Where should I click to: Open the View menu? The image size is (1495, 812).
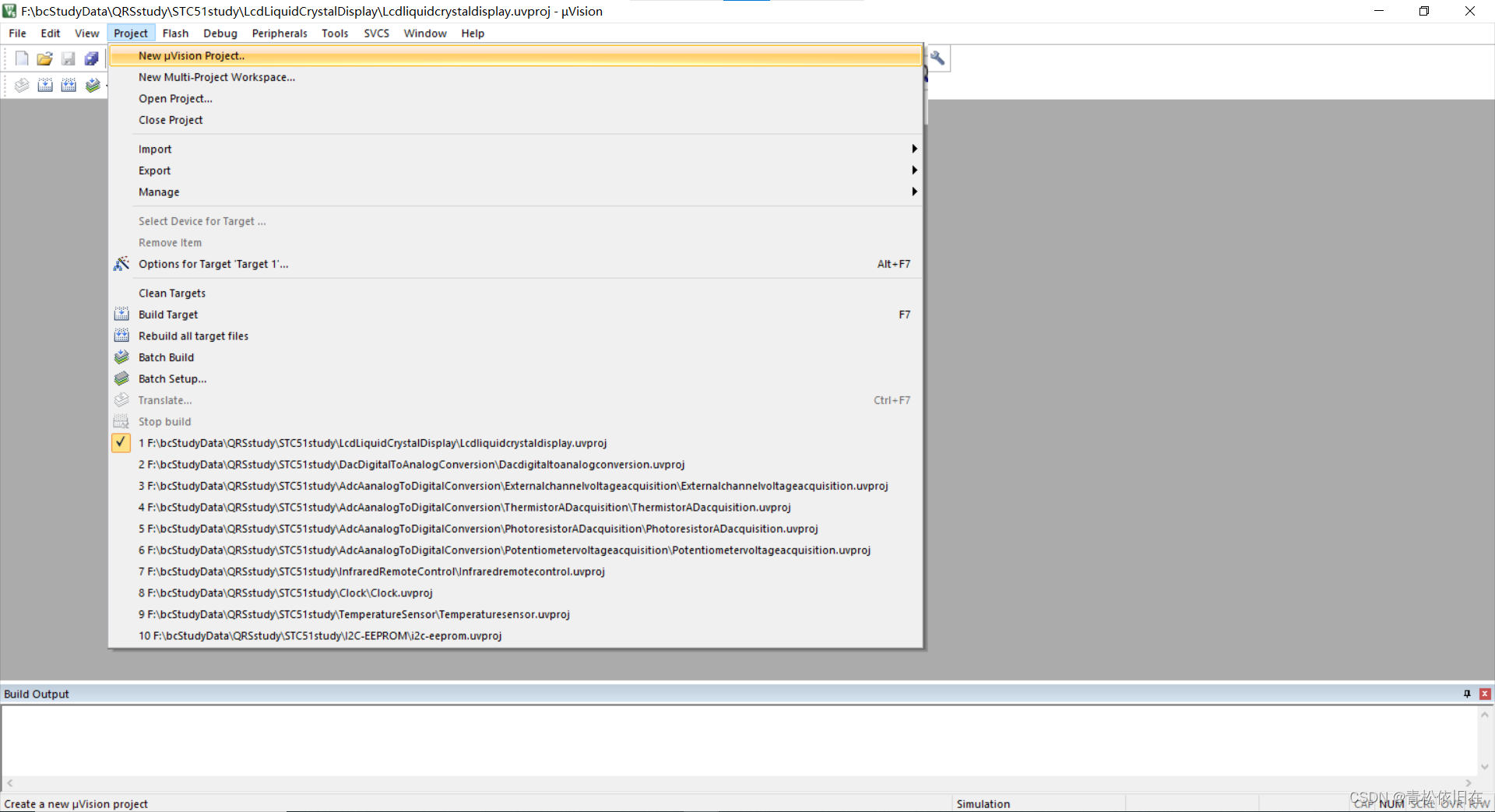[86, 33]
